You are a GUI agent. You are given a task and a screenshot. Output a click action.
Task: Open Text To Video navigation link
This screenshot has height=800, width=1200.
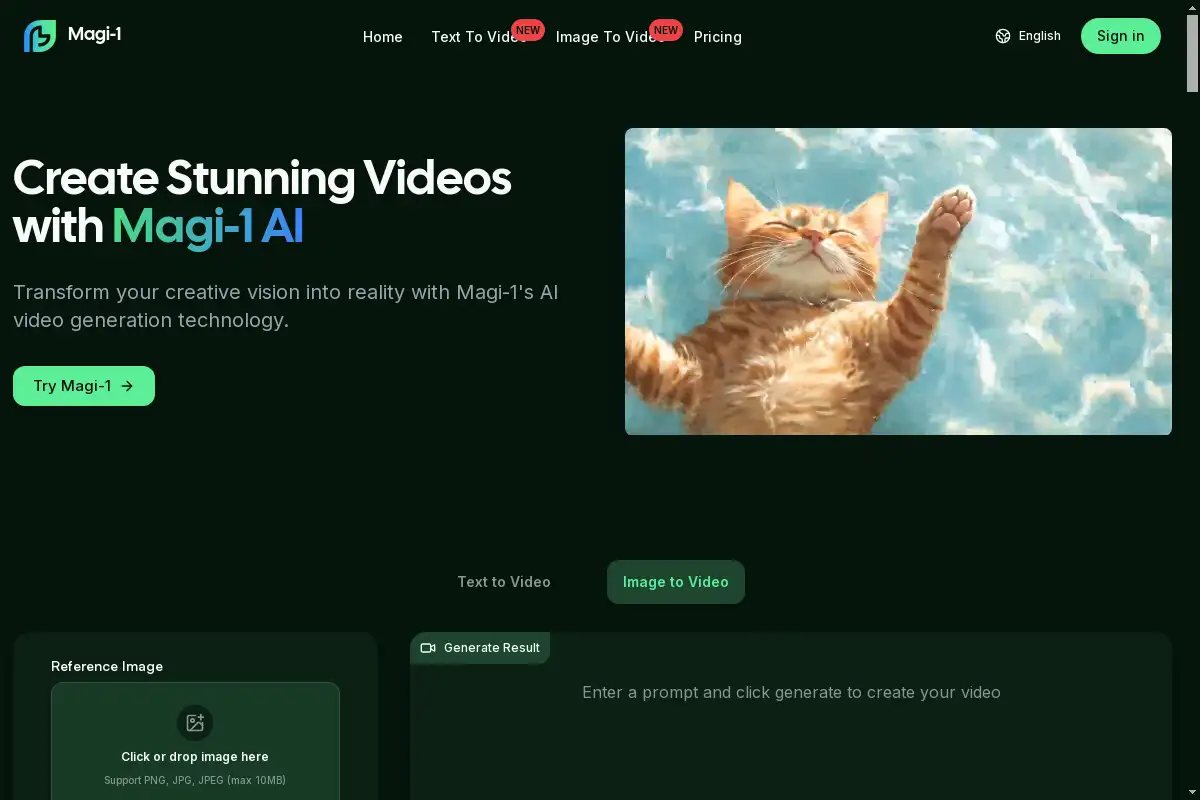coord(479,37)
